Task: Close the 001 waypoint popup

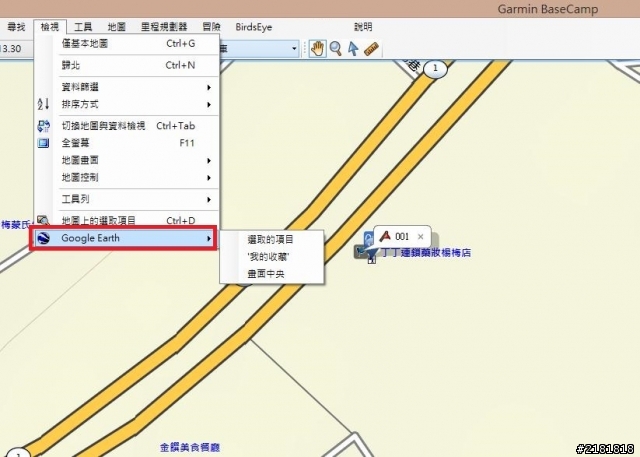Action: pos(420,237)
